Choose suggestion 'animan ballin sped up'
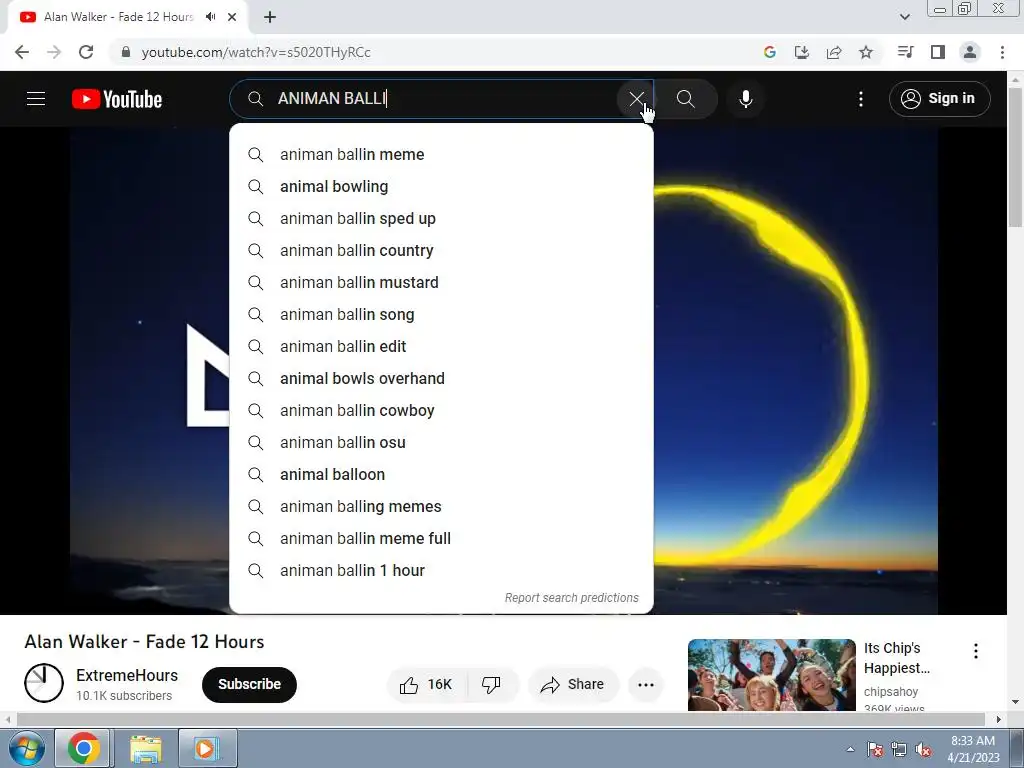This screenshot has height=768, width=1024. pos(441,219)
